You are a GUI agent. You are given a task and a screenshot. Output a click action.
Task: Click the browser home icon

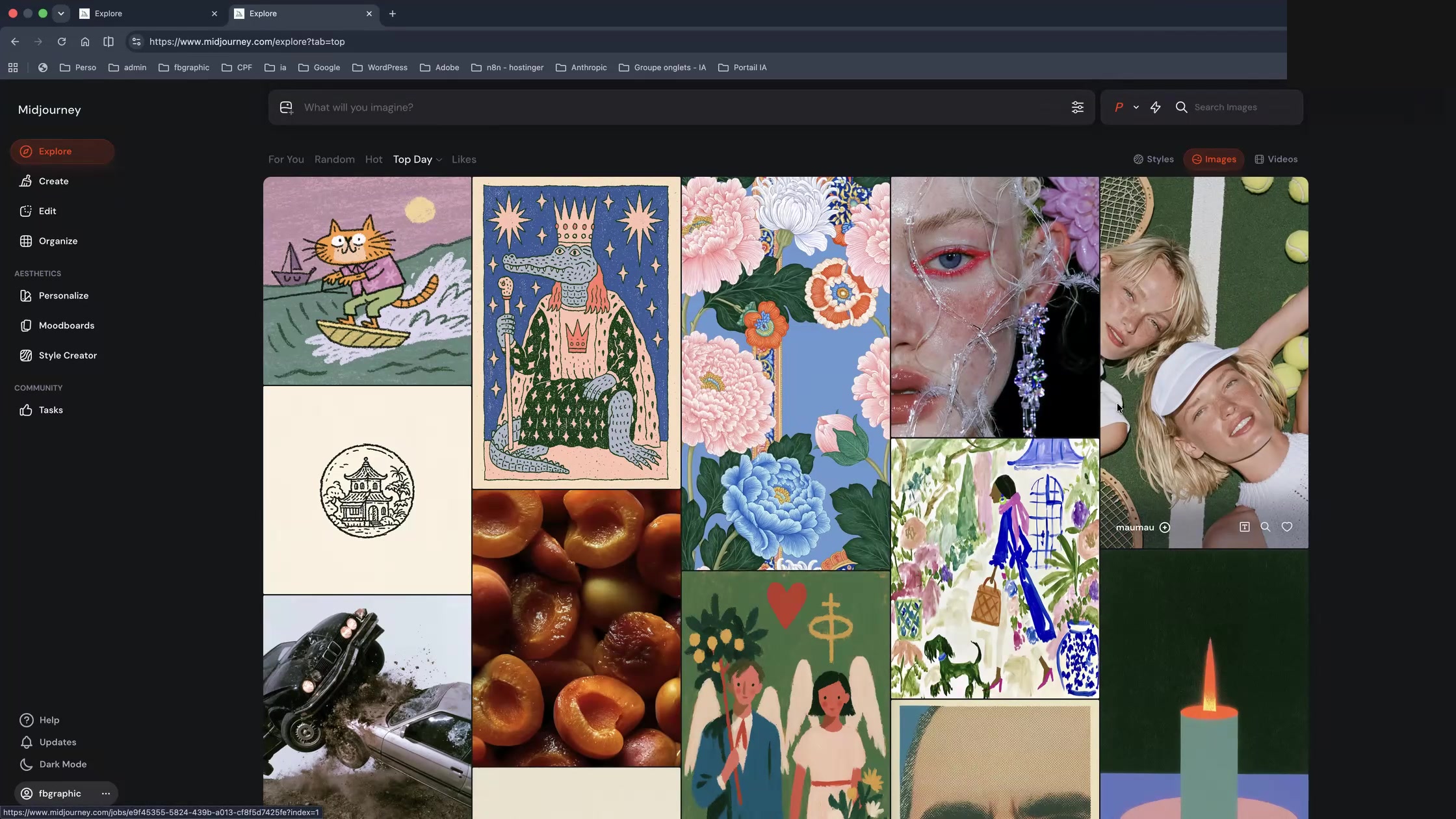85,42
